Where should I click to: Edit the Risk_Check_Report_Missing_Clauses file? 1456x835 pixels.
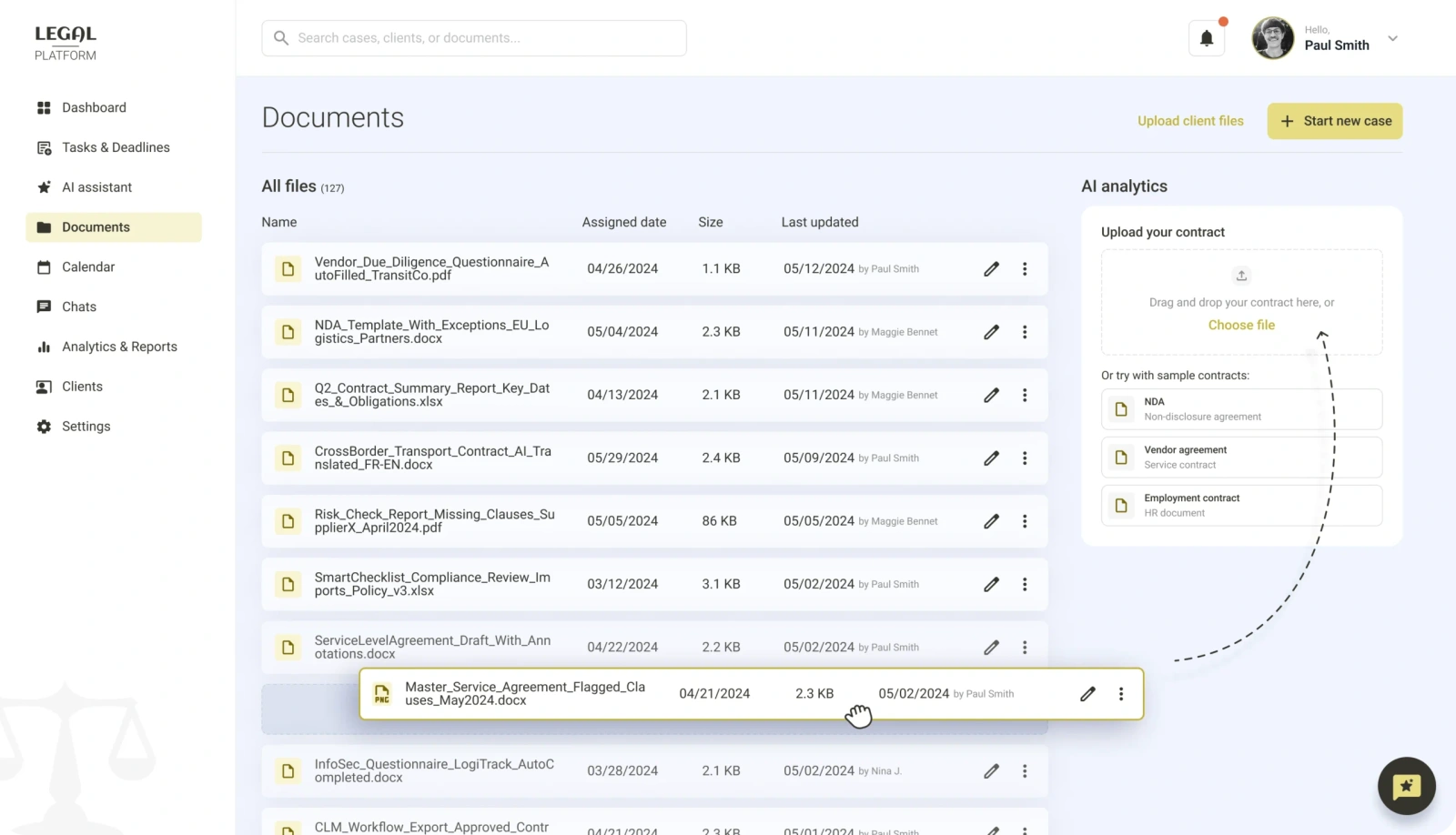point(991,521)
